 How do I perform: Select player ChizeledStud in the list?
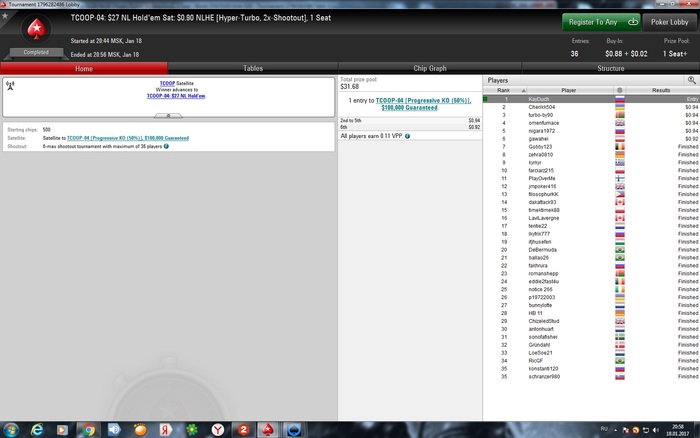591,321
